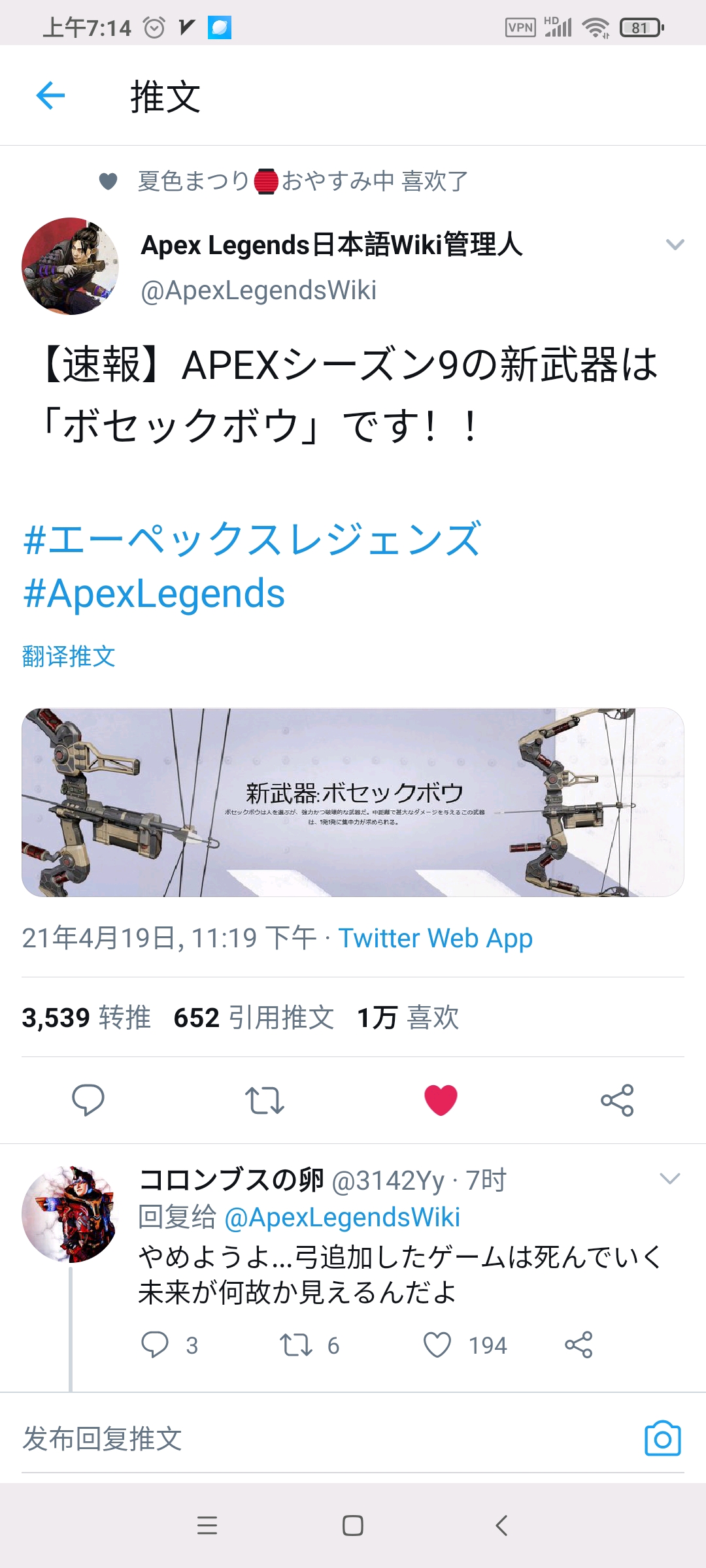Screen dimensions: 706x1568
Task: Open Twitter Web App source link
Action: point(435,938)
